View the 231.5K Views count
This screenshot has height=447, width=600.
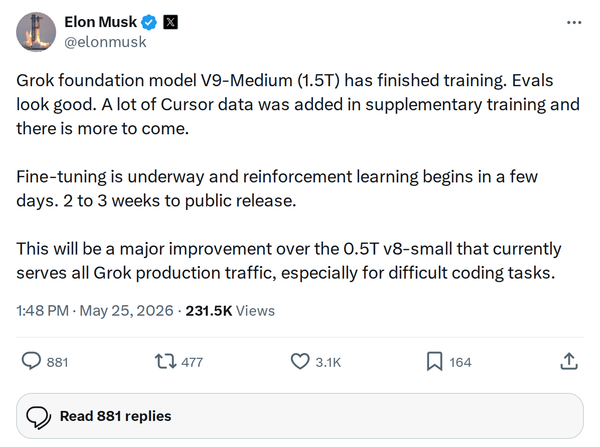tap(230, 310)
